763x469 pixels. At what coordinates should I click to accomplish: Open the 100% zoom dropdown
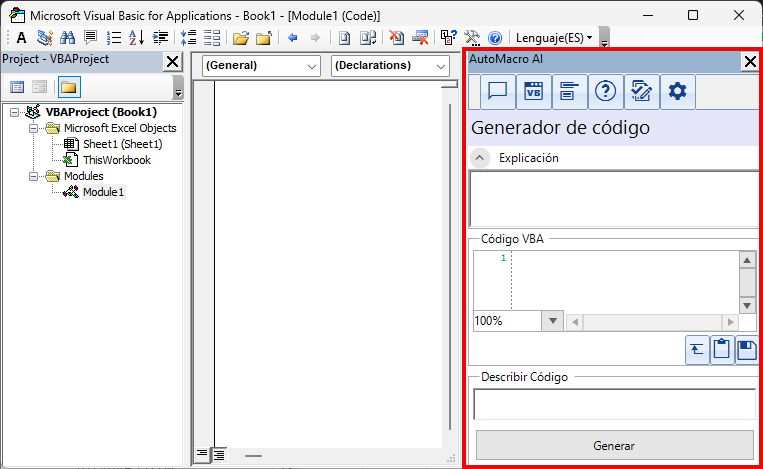coord(552,321)
